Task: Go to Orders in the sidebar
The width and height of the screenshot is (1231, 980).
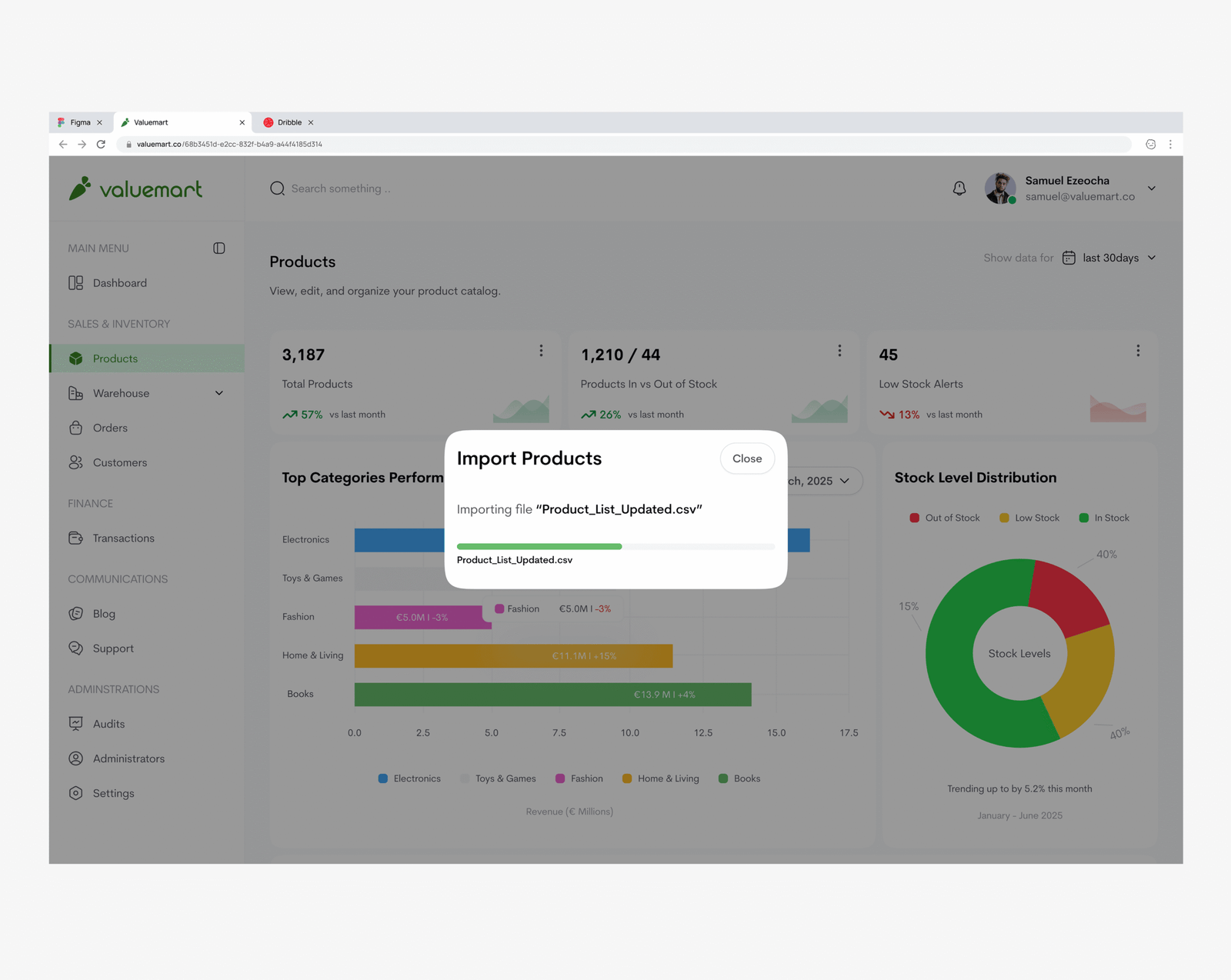Action: pyautogui.click(x=110, y=428)
